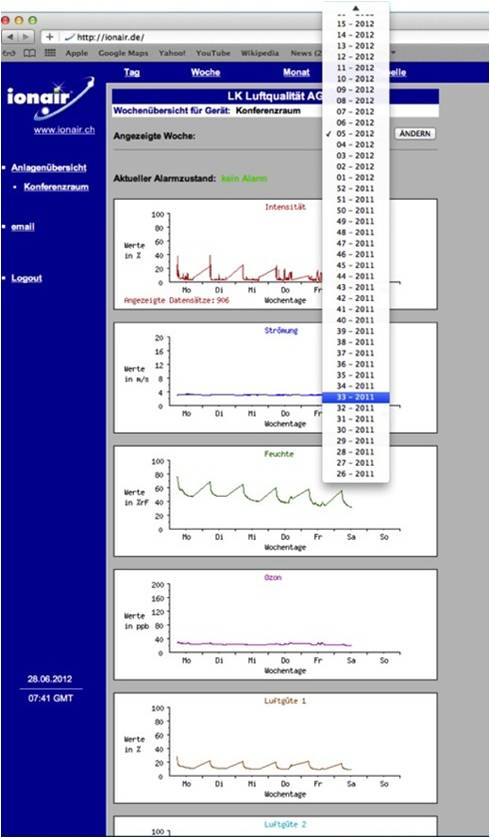Click the Safari back arrow button
This screenshot has height=838, width=490.
click(11, 37)
